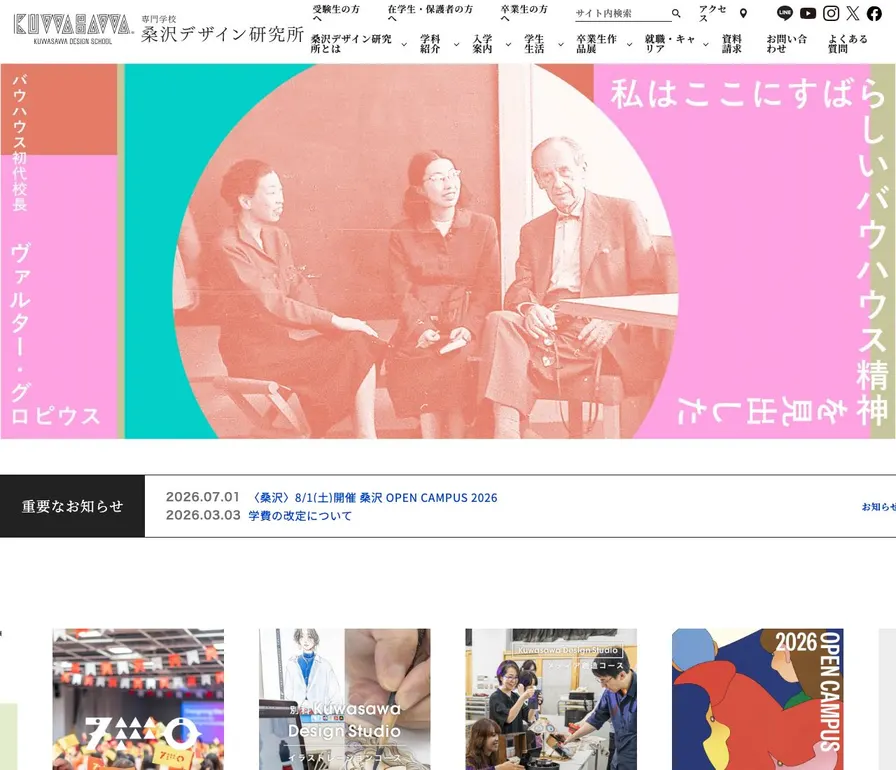Expand the 入学案内 menu chevron
The height and width of the screenshot is (770, 896).
[x=508, y=45]
